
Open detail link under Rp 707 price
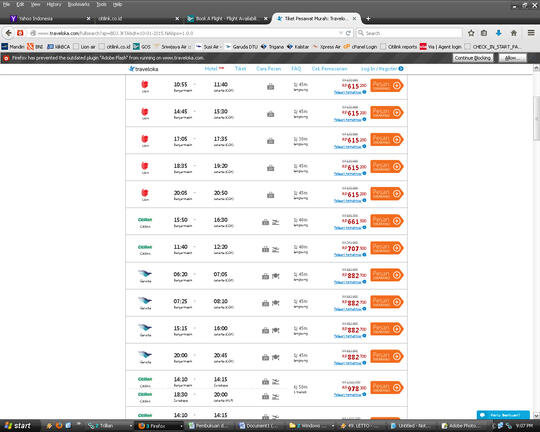350,255
